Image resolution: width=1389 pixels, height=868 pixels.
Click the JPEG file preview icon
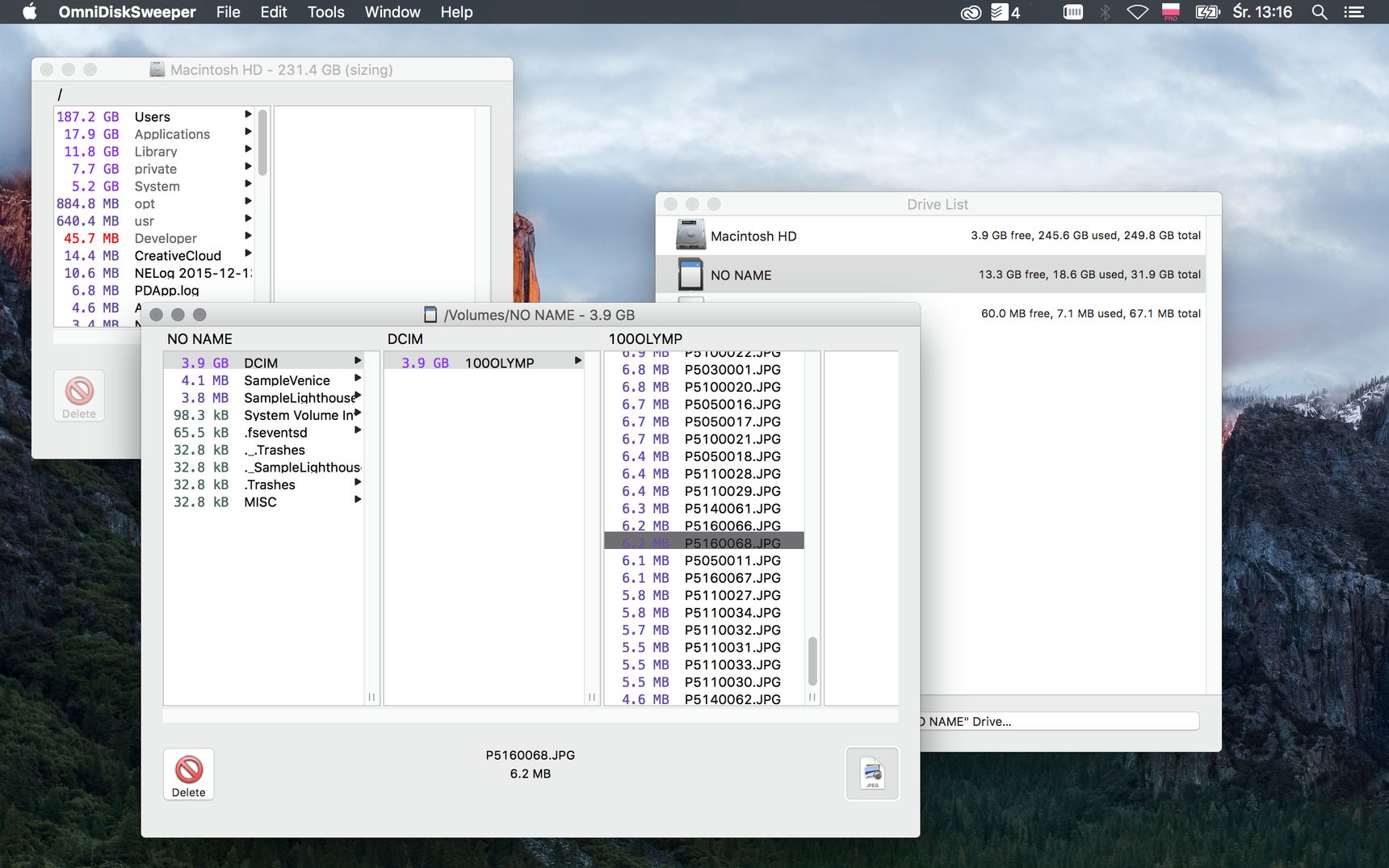[872, 774]
